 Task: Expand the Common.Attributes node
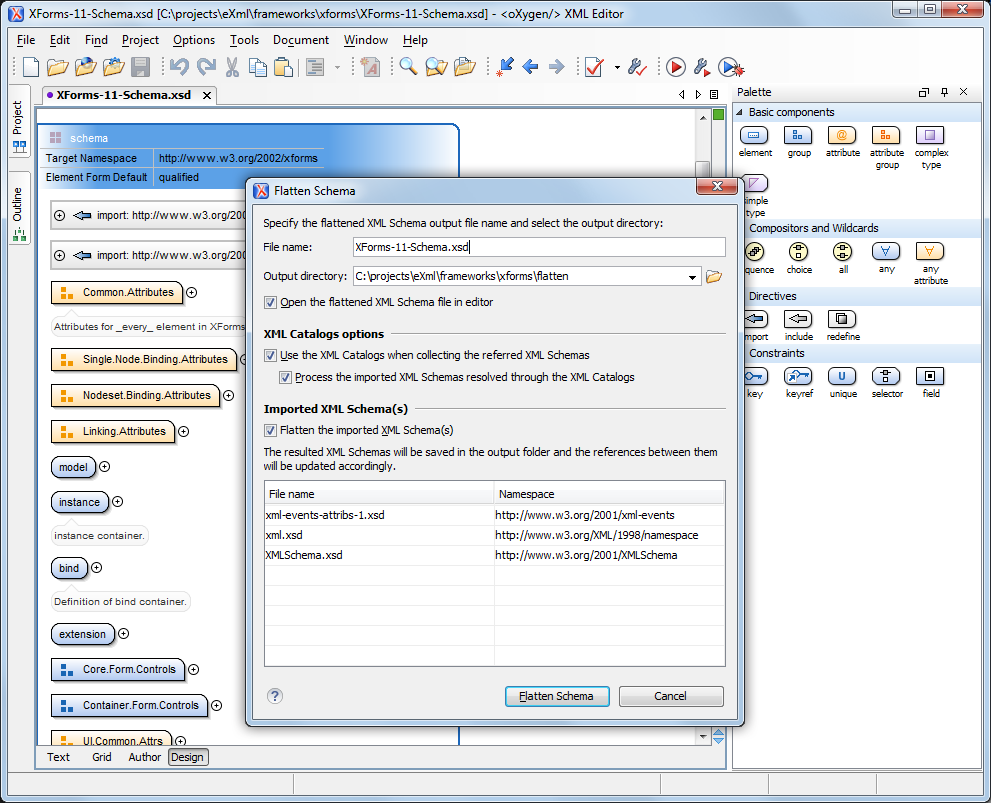pyautogui.click(x=192, y=293)
